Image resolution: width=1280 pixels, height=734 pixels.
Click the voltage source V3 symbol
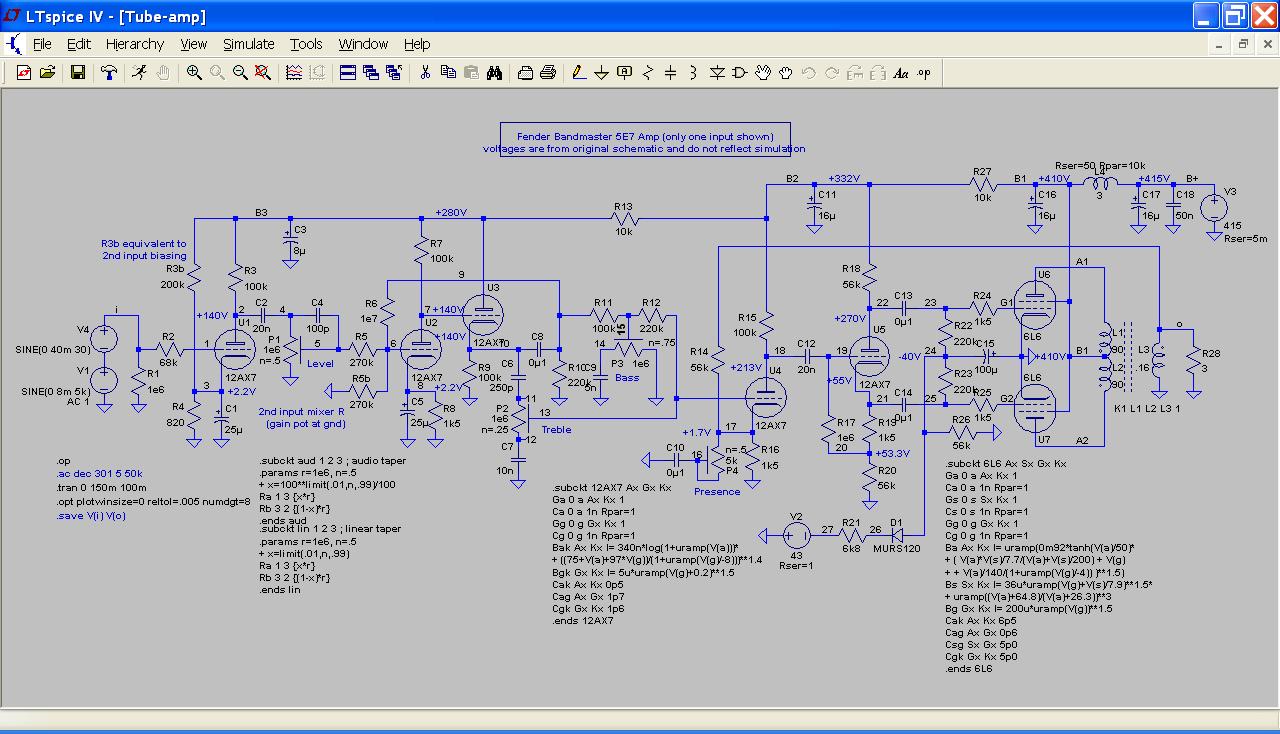coord(1214,207)
